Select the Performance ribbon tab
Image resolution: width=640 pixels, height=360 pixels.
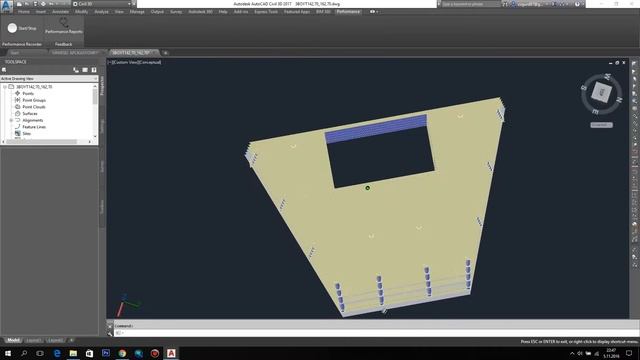[x=348, y=12]
